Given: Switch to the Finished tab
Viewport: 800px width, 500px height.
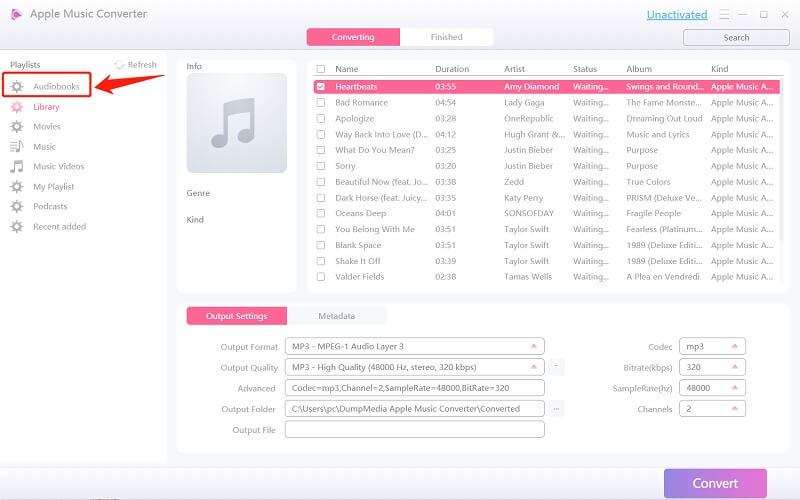Looking at the screenshot, I should (446, 37).
